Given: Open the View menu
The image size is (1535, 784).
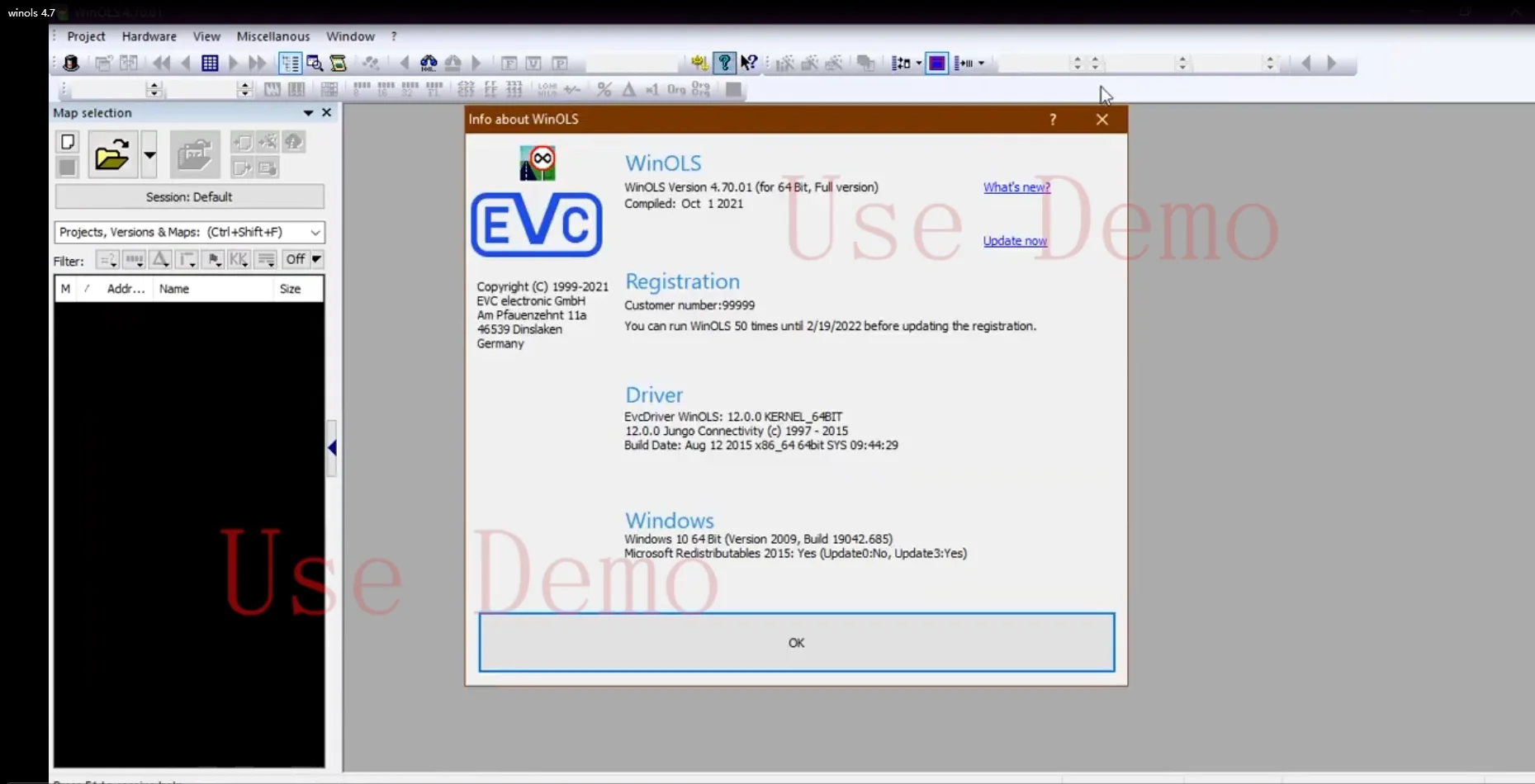Looking at the screenshot, I should click(x=206, y=36).
